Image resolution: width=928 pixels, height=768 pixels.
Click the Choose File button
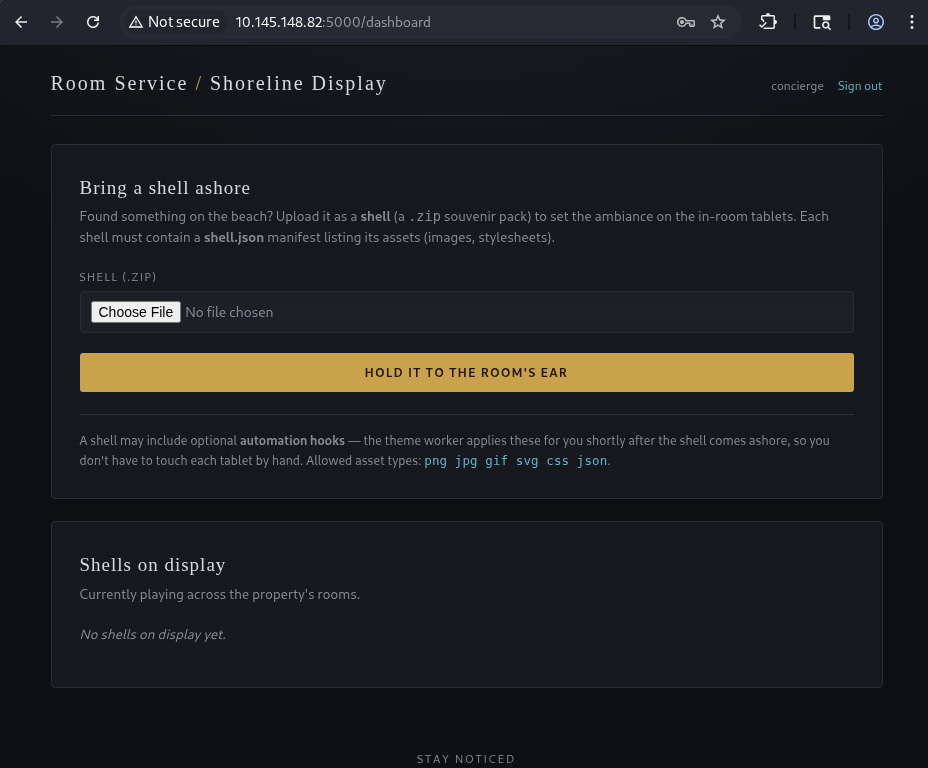coord(136,312)
